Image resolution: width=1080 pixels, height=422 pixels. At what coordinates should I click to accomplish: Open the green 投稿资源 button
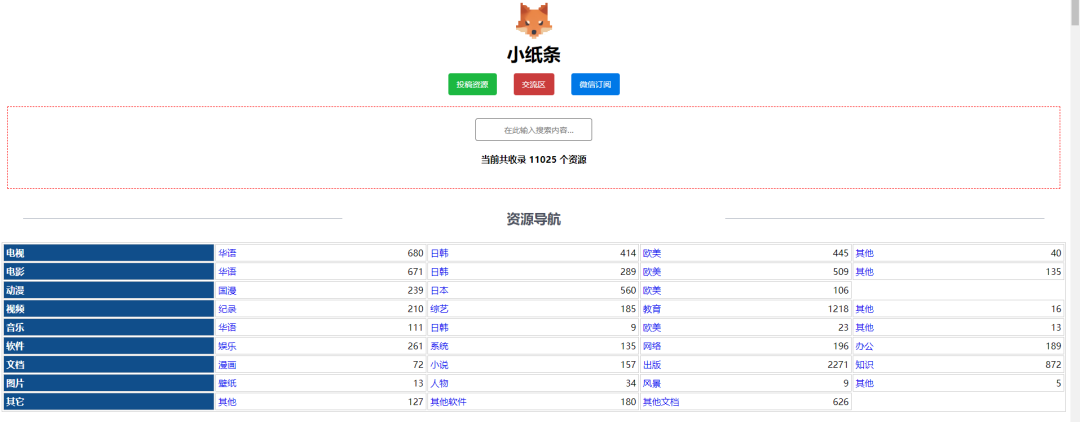472,84
